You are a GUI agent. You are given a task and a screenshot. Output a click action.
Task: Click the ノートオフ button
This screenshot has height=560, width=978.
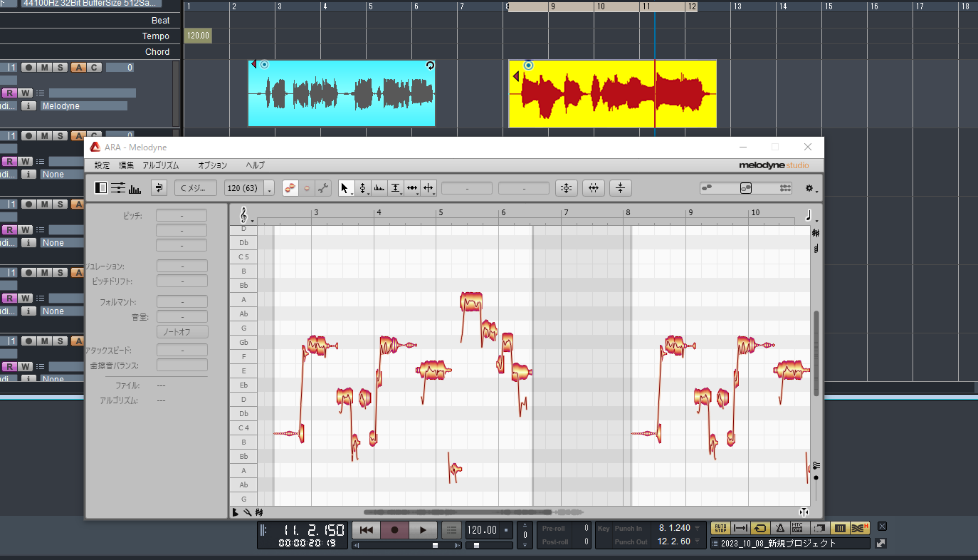tap(181, 331)
